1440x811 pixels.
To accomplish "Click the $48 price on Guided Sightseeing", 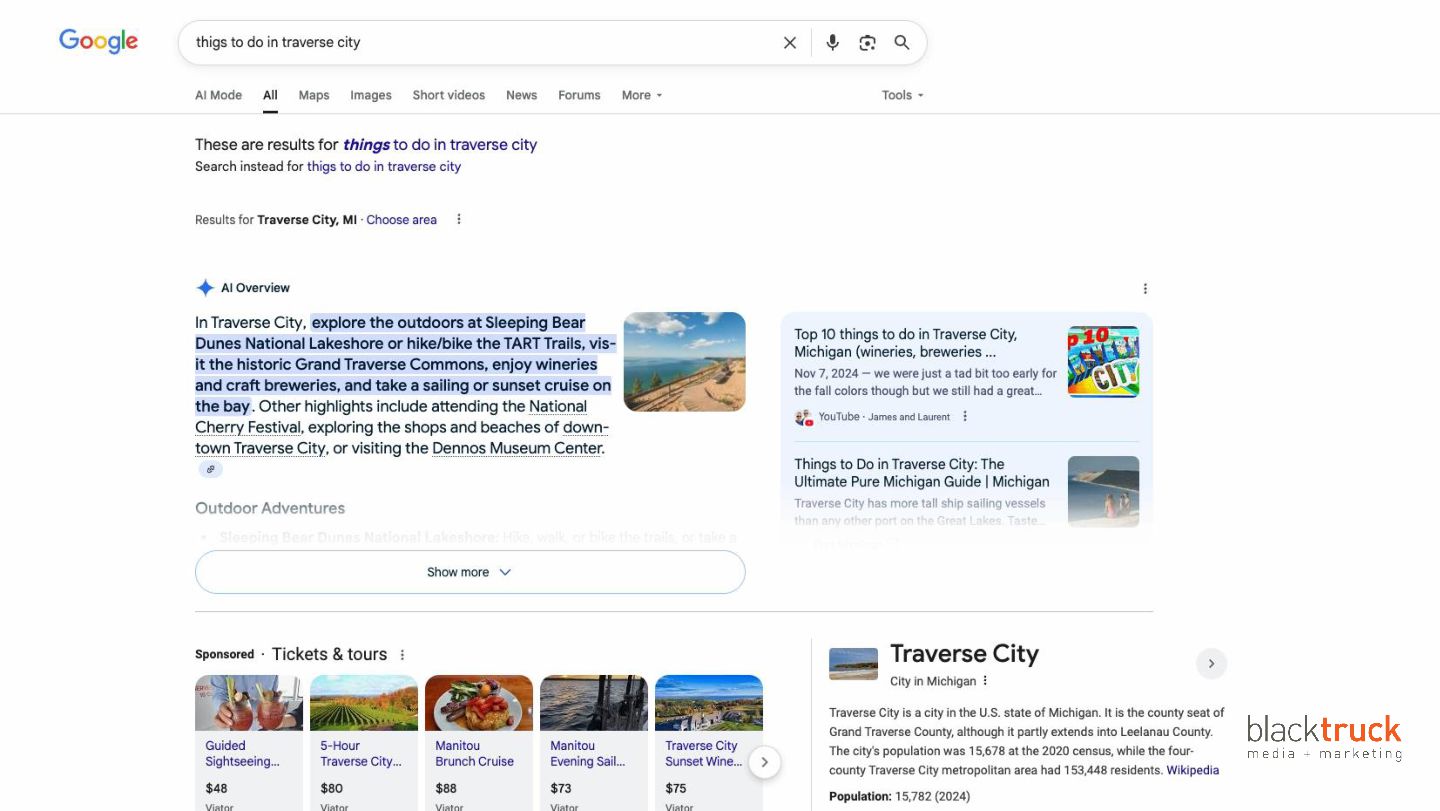I will pyautogui.click(x=217, y=788).
